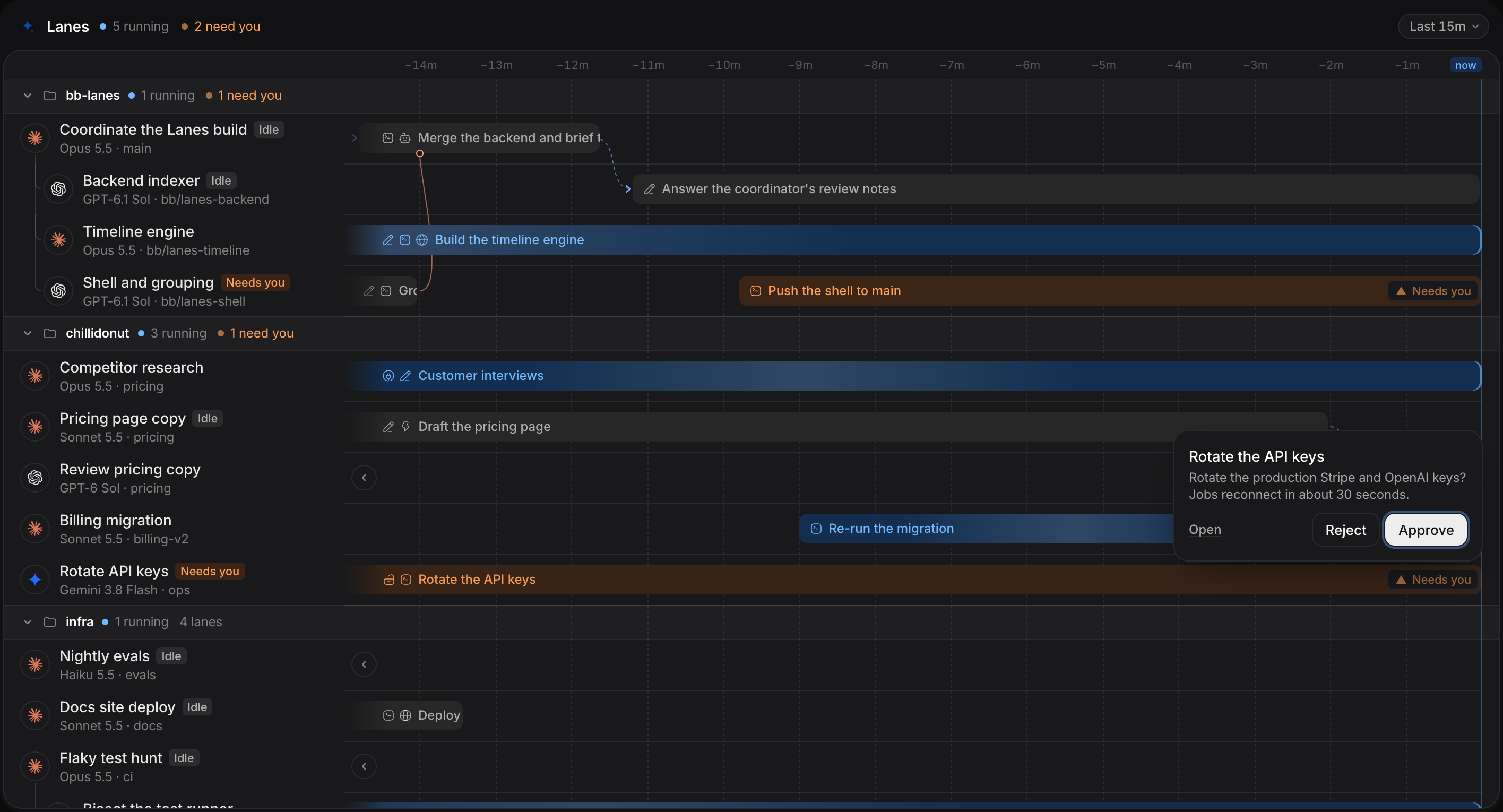This screenshot has height=812, width=1503.
Task: Click the Shell and grouping GPT avatar
Action: 58,290
